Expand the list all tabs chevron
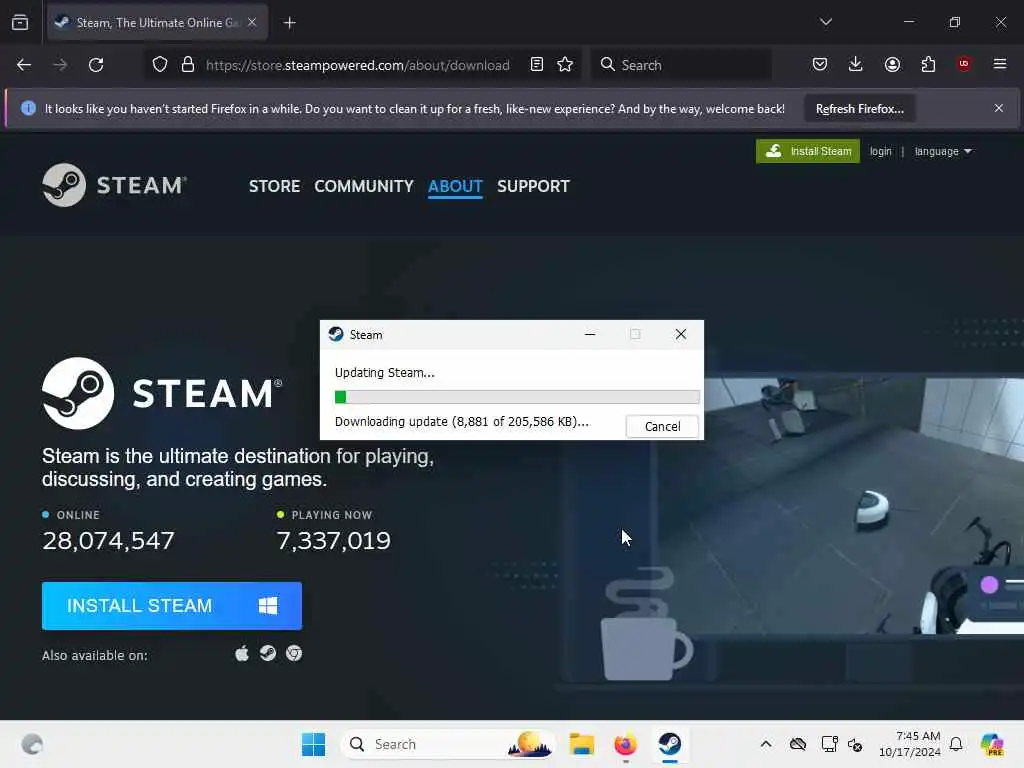Screen dimensions: 1024x768 click(825, 22)
